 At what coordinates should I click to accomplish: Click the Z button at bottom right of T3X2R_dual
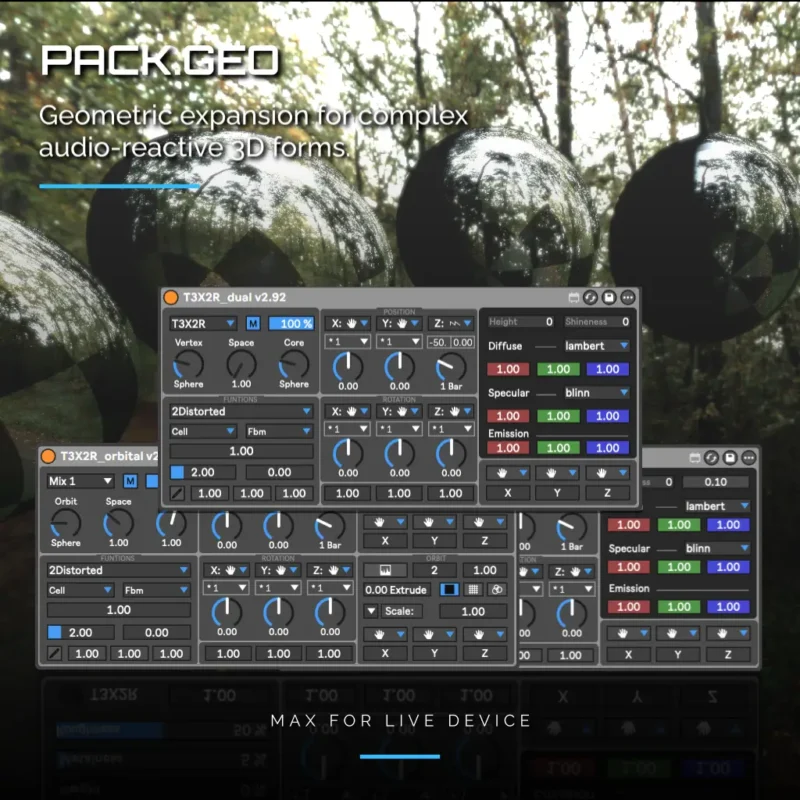(608, 493)
